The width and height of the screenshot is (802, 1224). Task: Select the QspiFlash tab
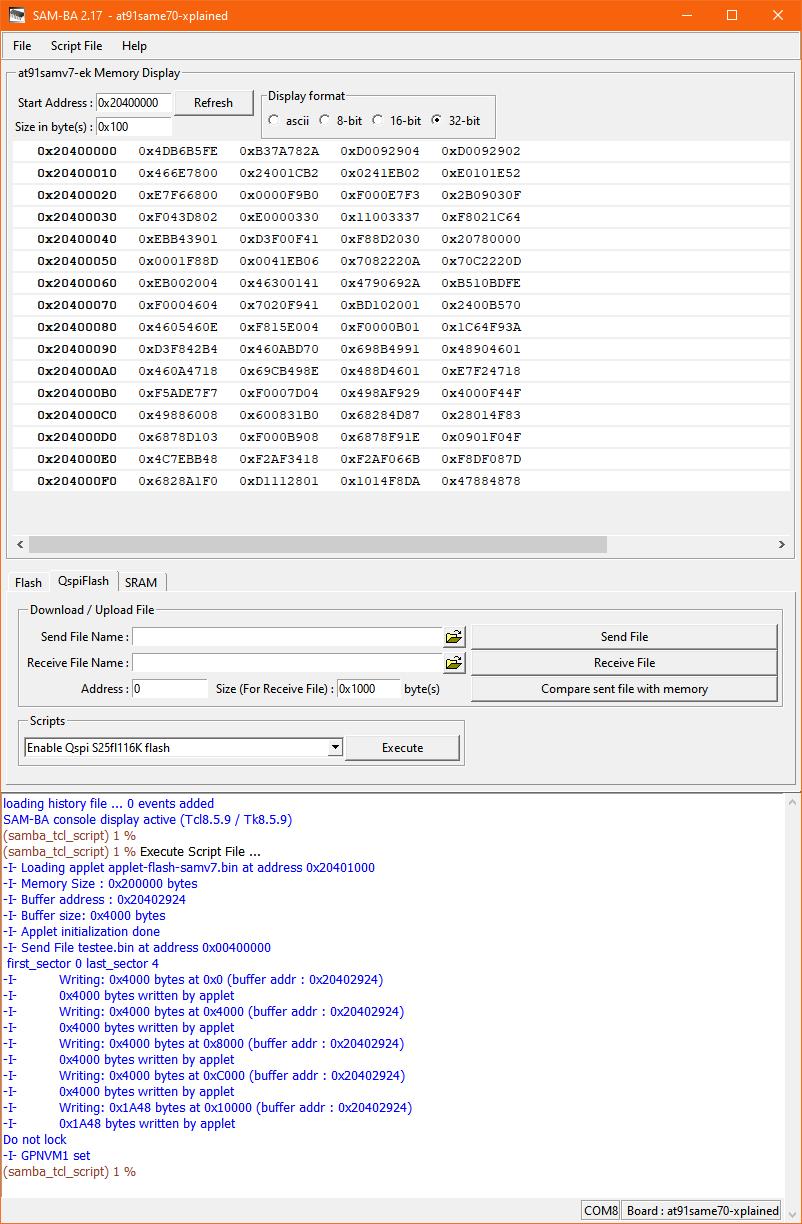pos(83,580)
